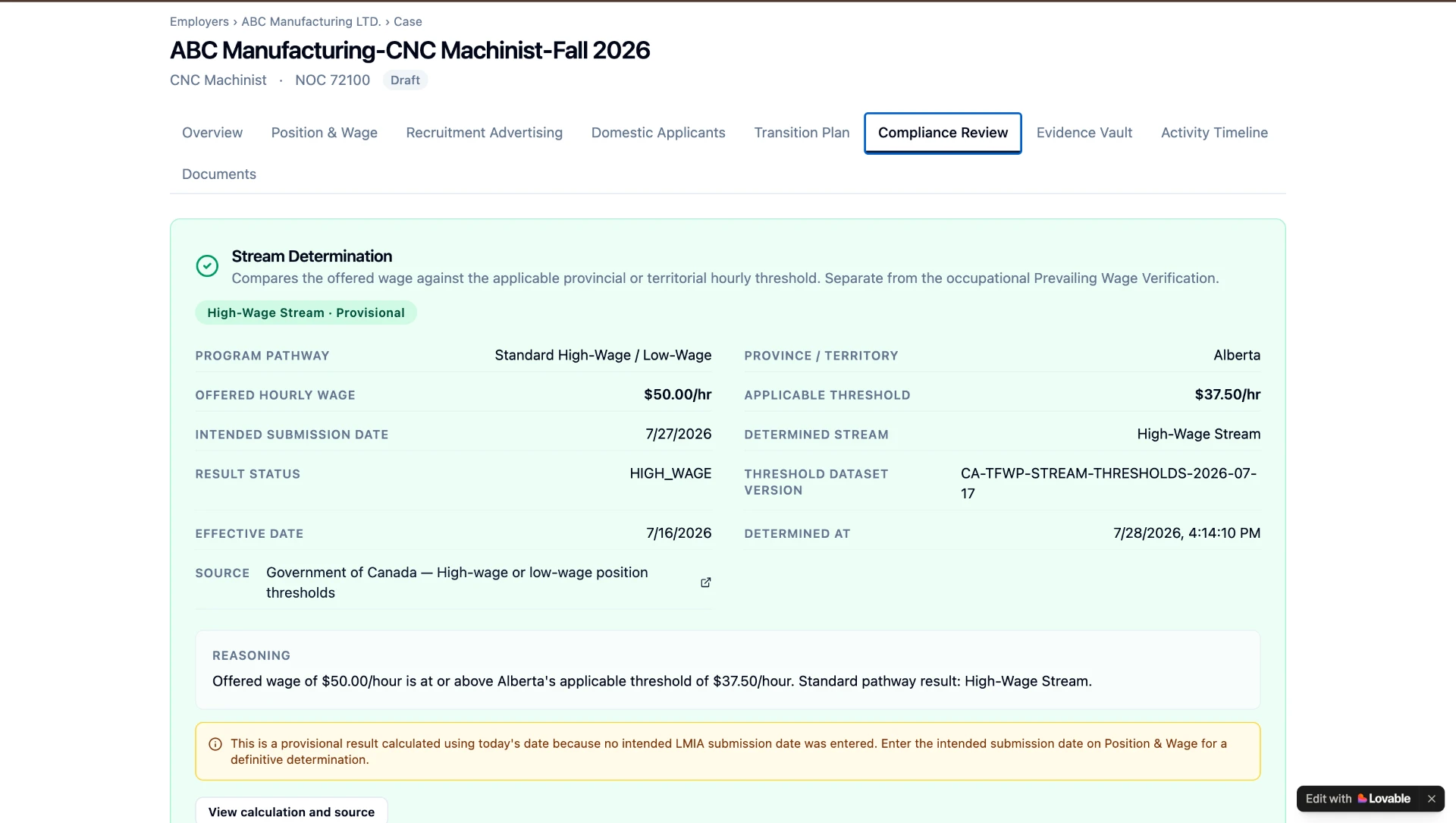
Task: Show the Activity Timeline tab
Action: coord(1214,133)
